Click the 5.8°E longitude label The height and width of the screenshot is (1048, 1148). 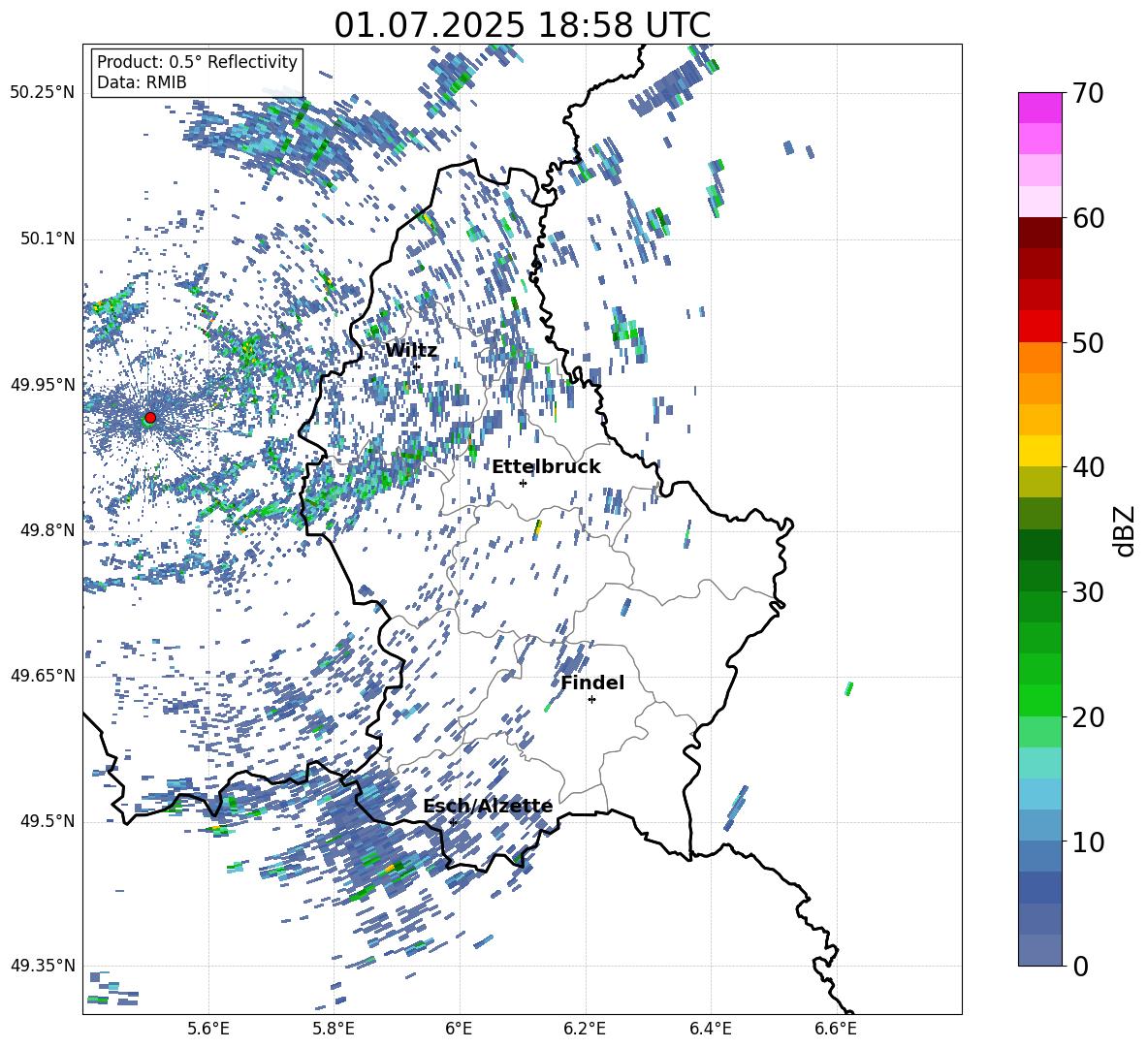pyautogui.click(x=334, y=1030)
